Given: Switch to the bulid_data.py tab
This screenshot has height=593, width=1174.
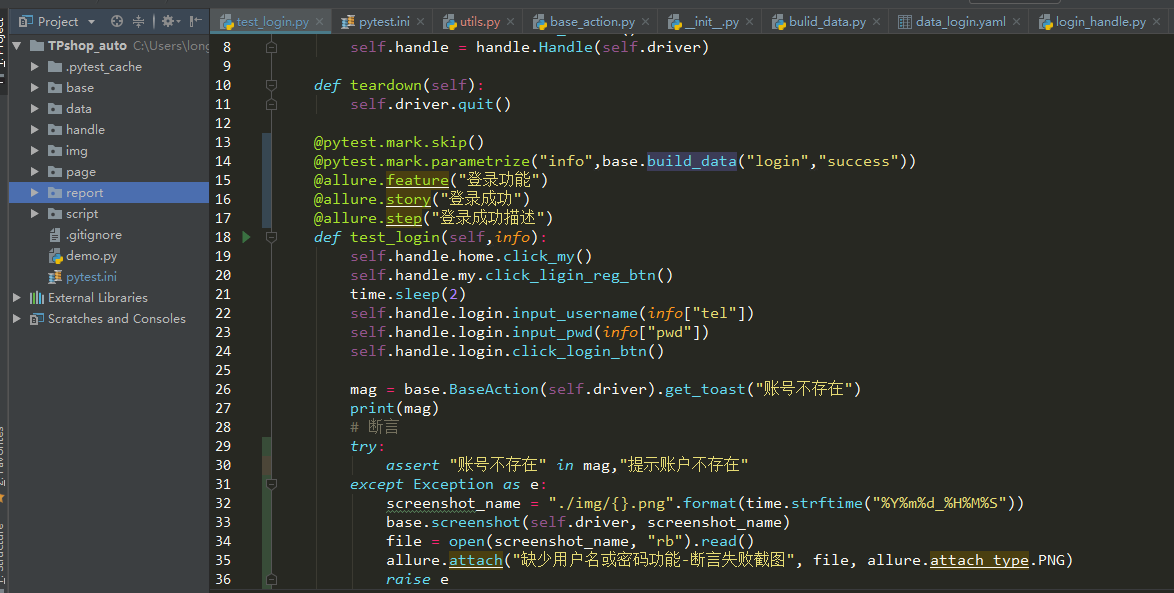Looking at the screenshot, I should [827, 22].
